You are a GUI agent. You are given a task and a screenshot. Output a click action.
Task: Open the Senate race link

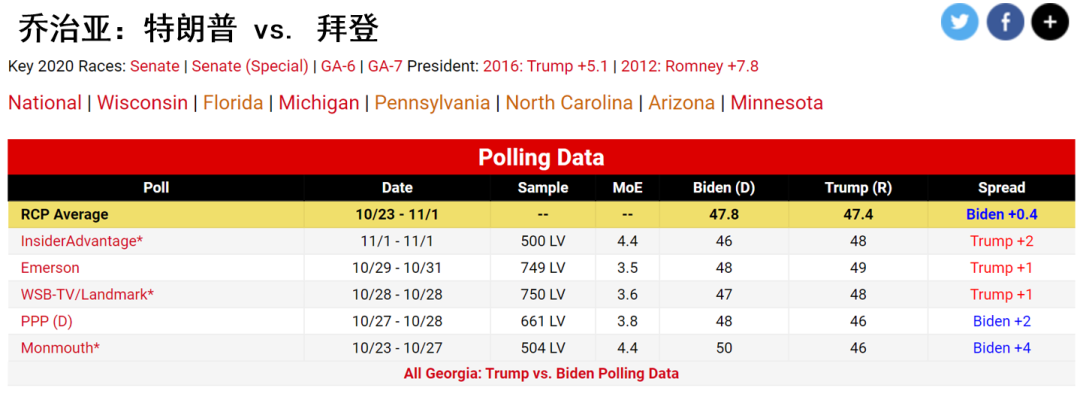click(154, 67)
